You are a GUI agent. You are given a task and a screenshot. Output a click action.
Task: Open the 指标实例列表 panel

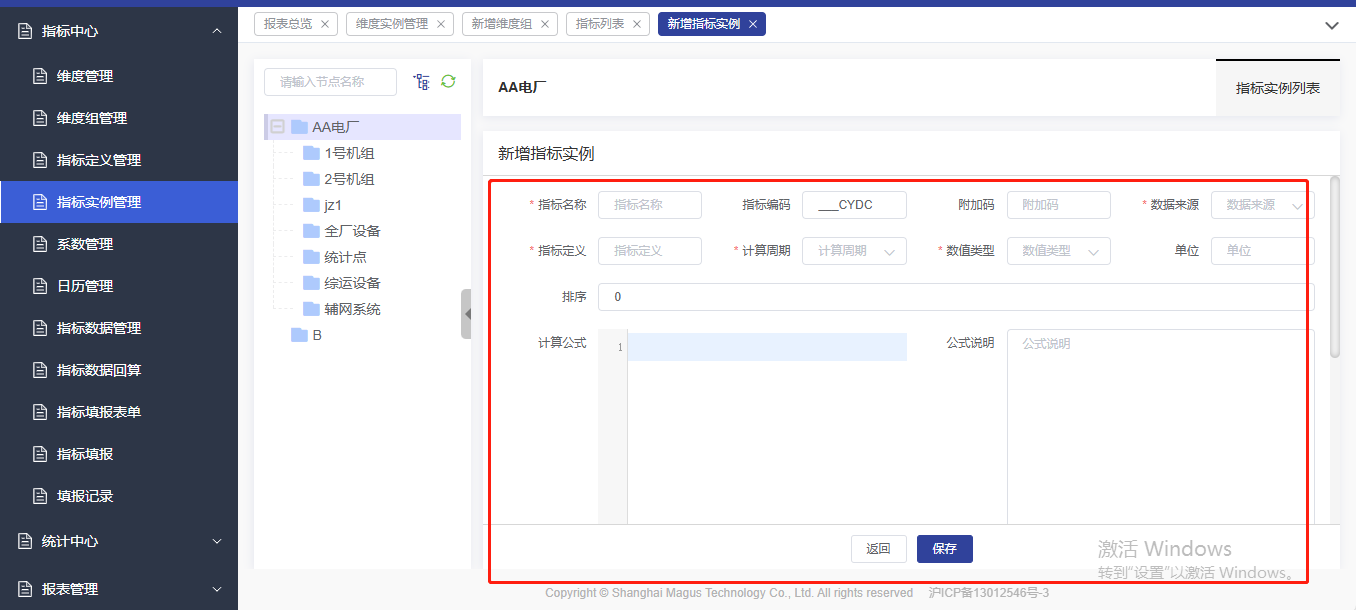pos(1277,88)
